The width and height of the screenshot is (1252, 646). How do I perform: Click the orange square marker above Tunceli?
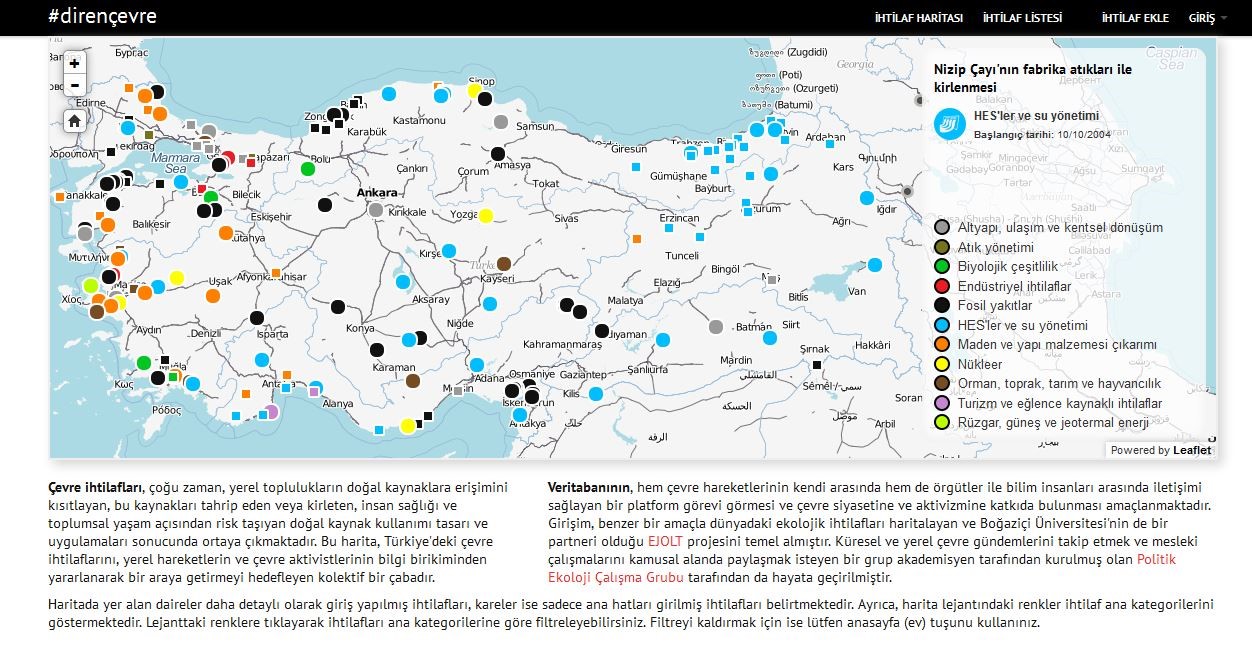tap(637, 239)
